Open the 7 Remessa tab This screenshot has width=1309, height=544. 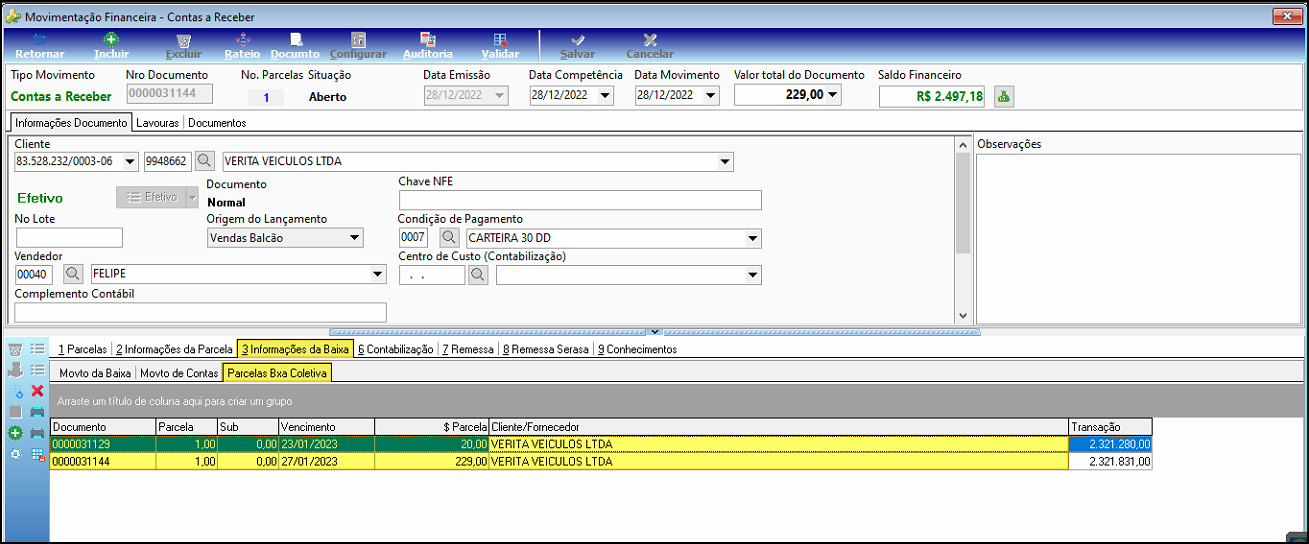pyautogui.click(x=467, y=349)
